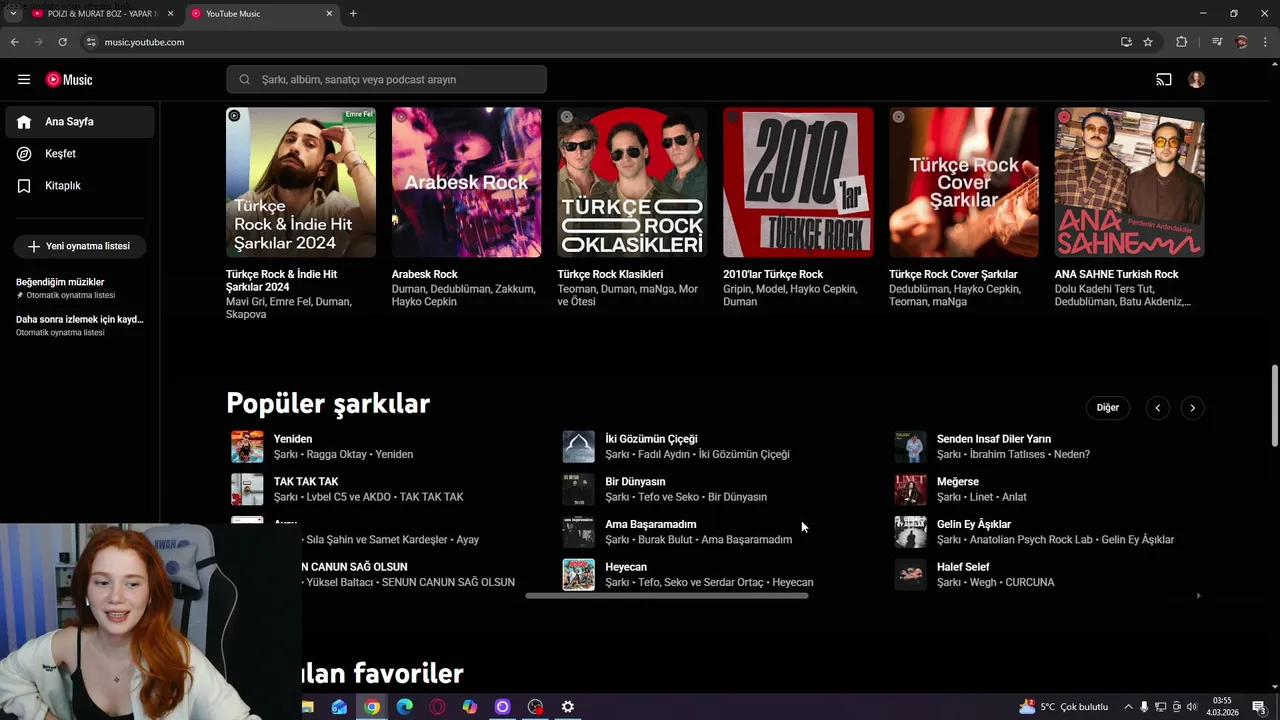Viewport: 1280px width, 720px height.
Task: Click the Chrome back arrow
Action: click(x=14, y=42)
